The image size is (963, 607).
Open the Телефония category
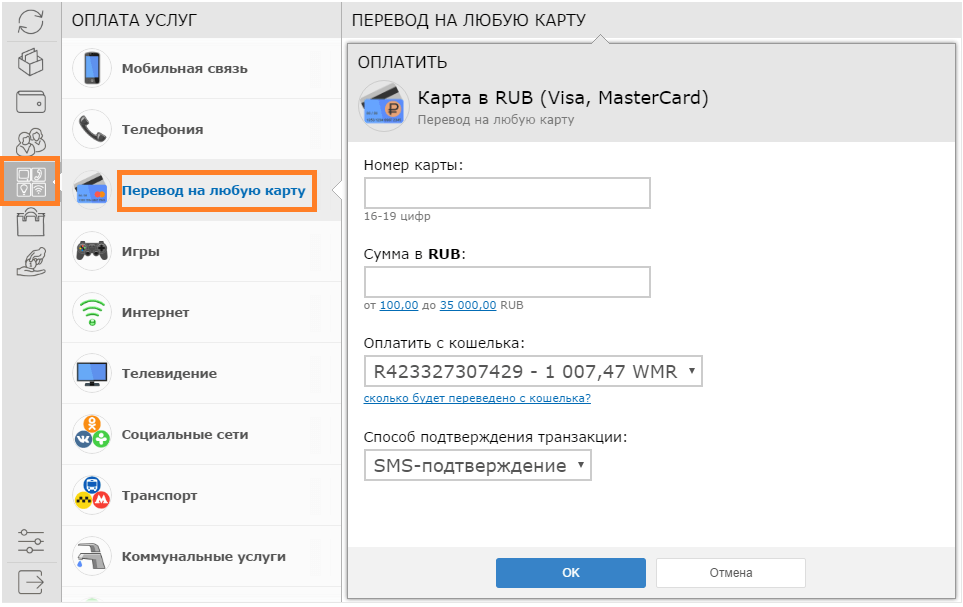(x=201, y=129)
